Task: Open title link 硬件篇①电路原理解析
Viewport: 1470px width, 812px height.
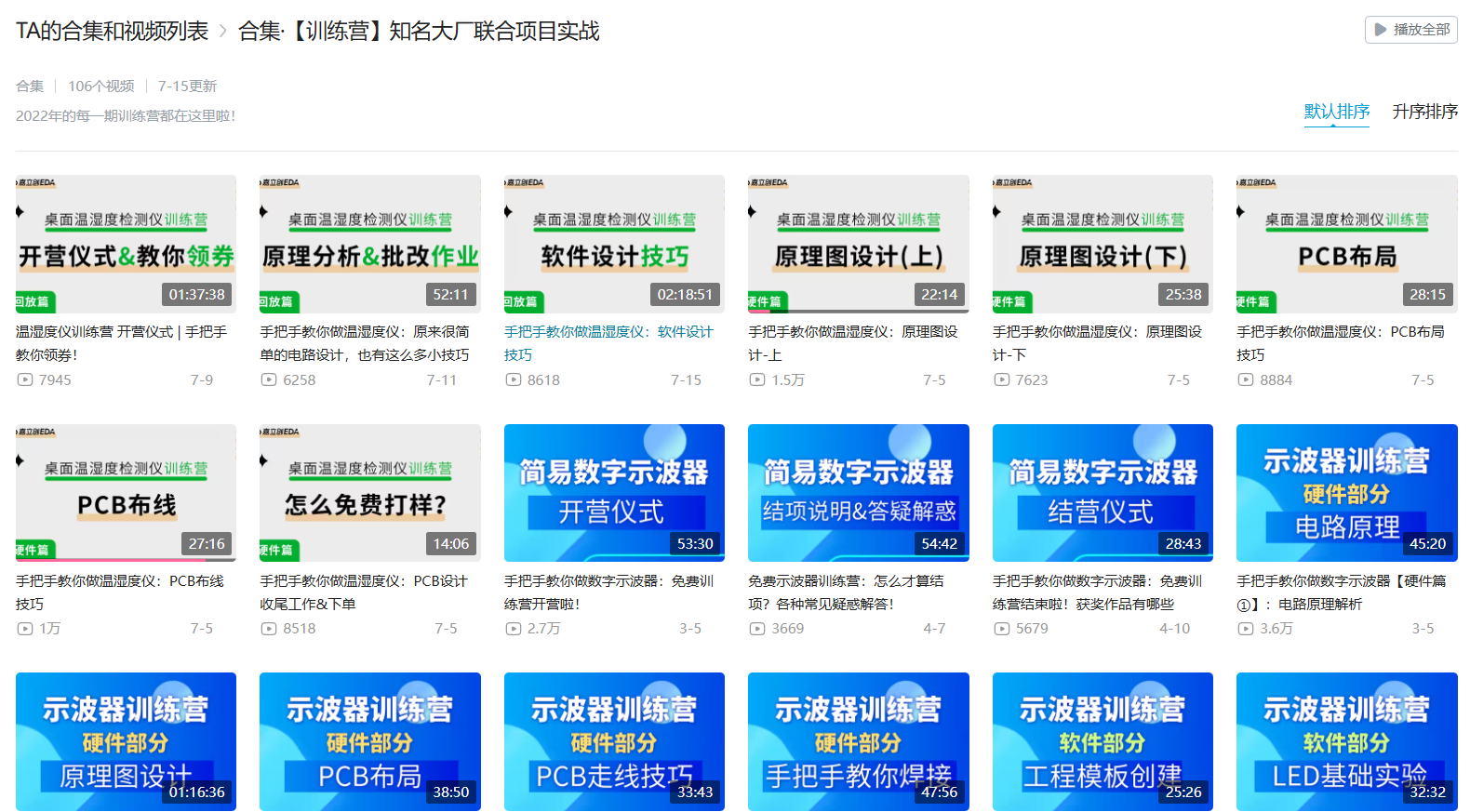Action: (x=1342, y=592)
